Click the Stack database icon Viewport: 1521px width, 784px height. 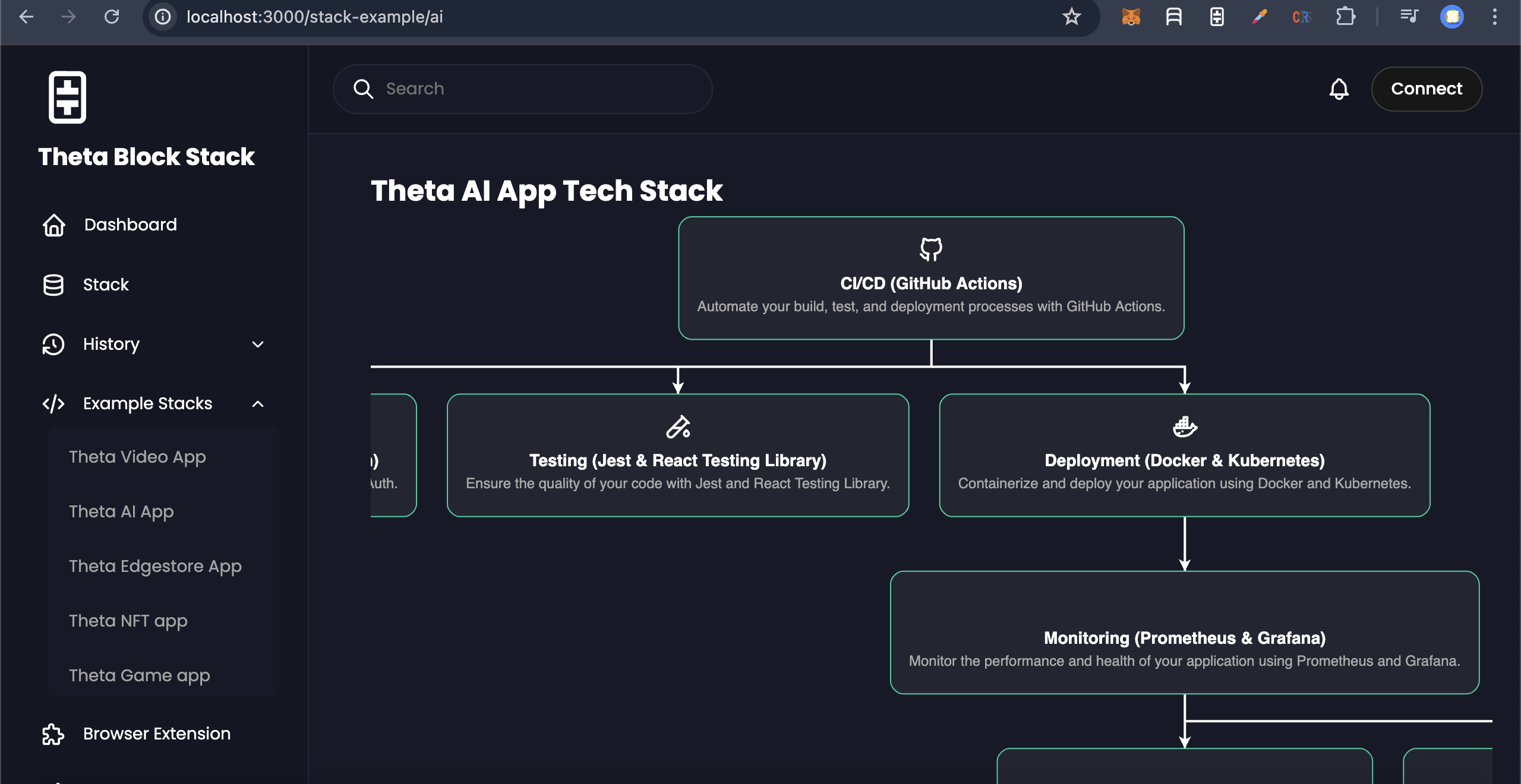[53, 285]
